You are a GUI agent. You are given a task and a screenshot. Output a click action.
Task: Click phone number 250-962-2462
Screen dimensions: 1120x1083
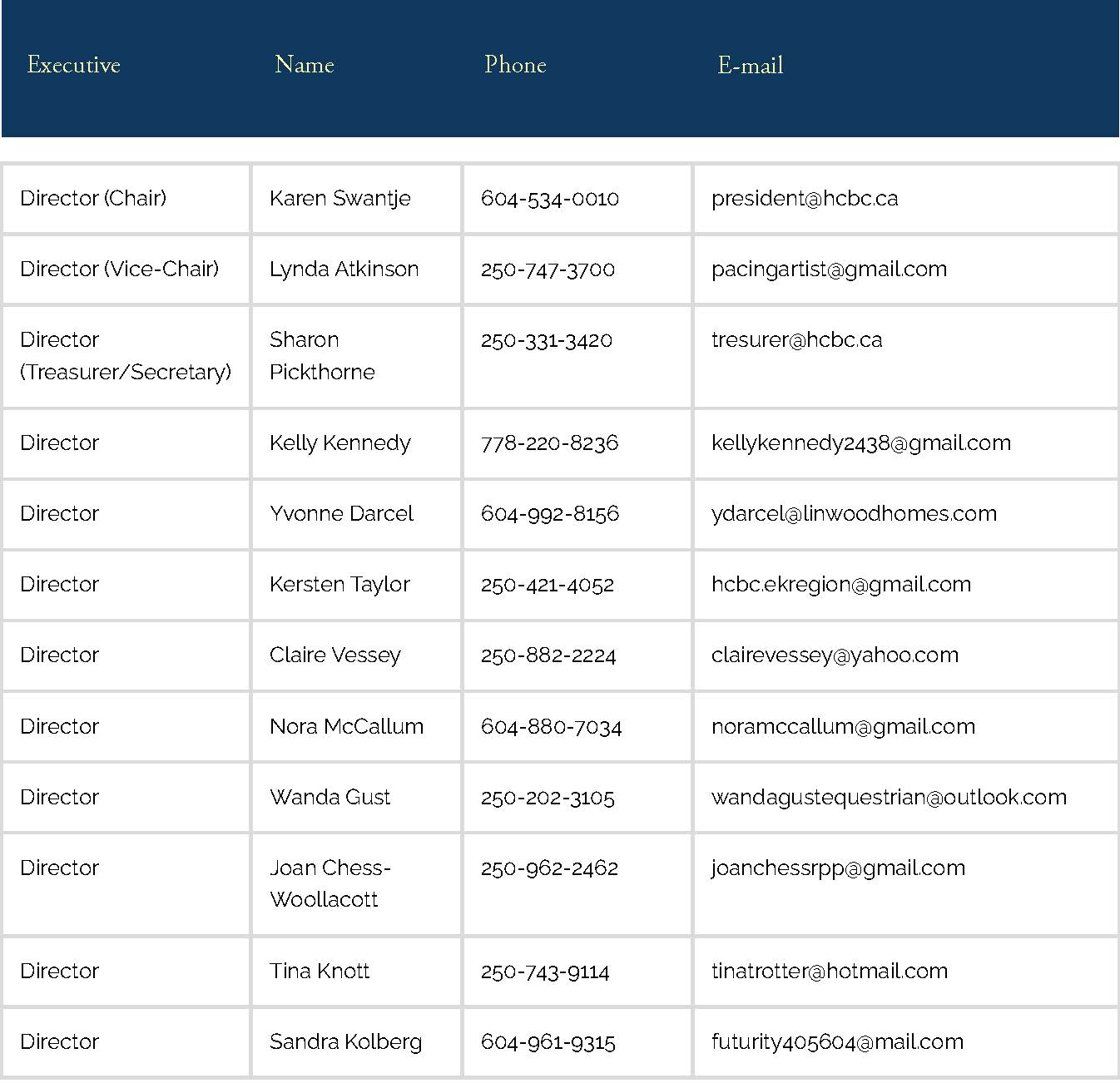[x=549, y=868]
